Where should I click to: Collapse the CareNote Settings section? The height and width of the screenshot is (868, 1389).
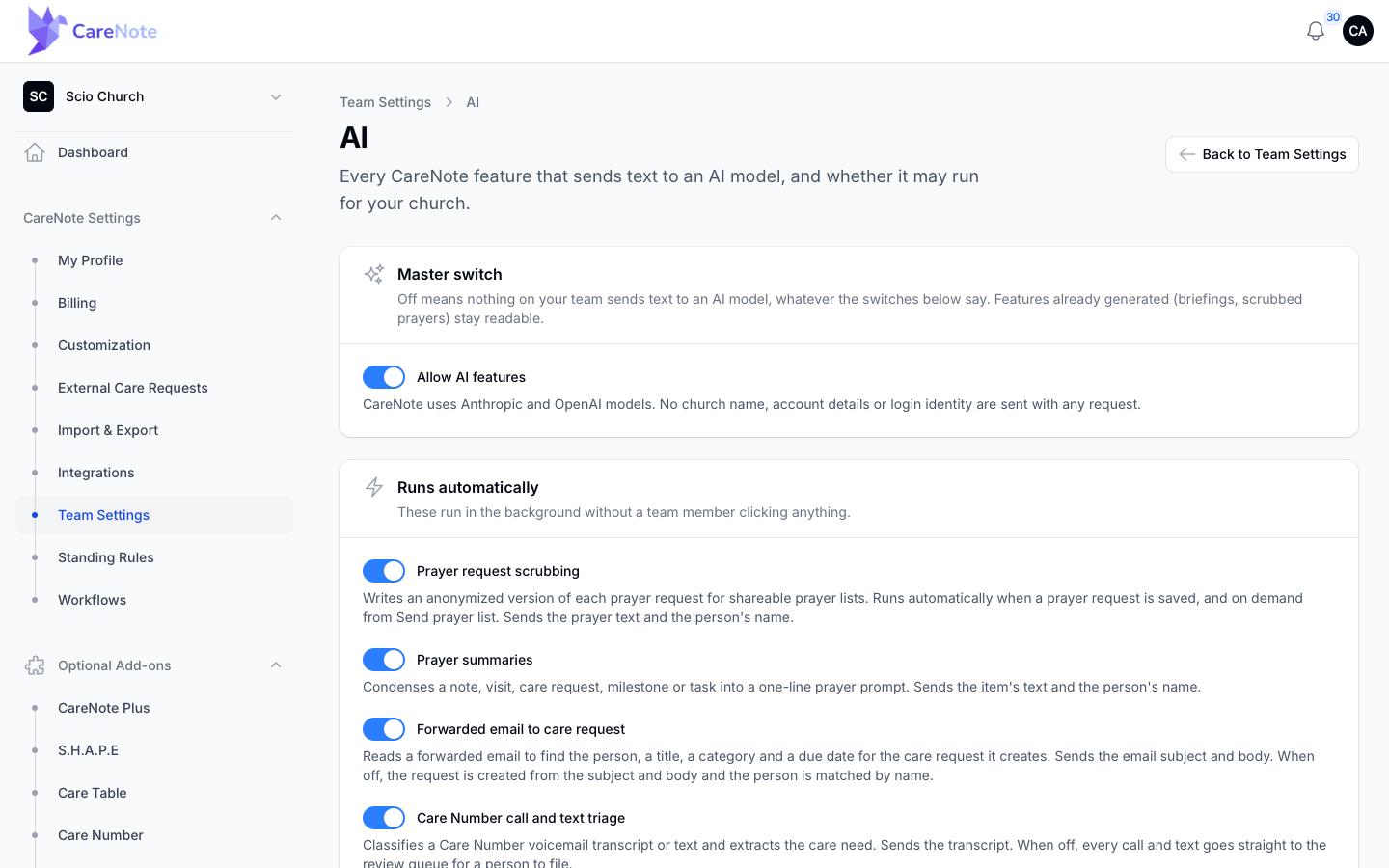[x=154, y=218]
